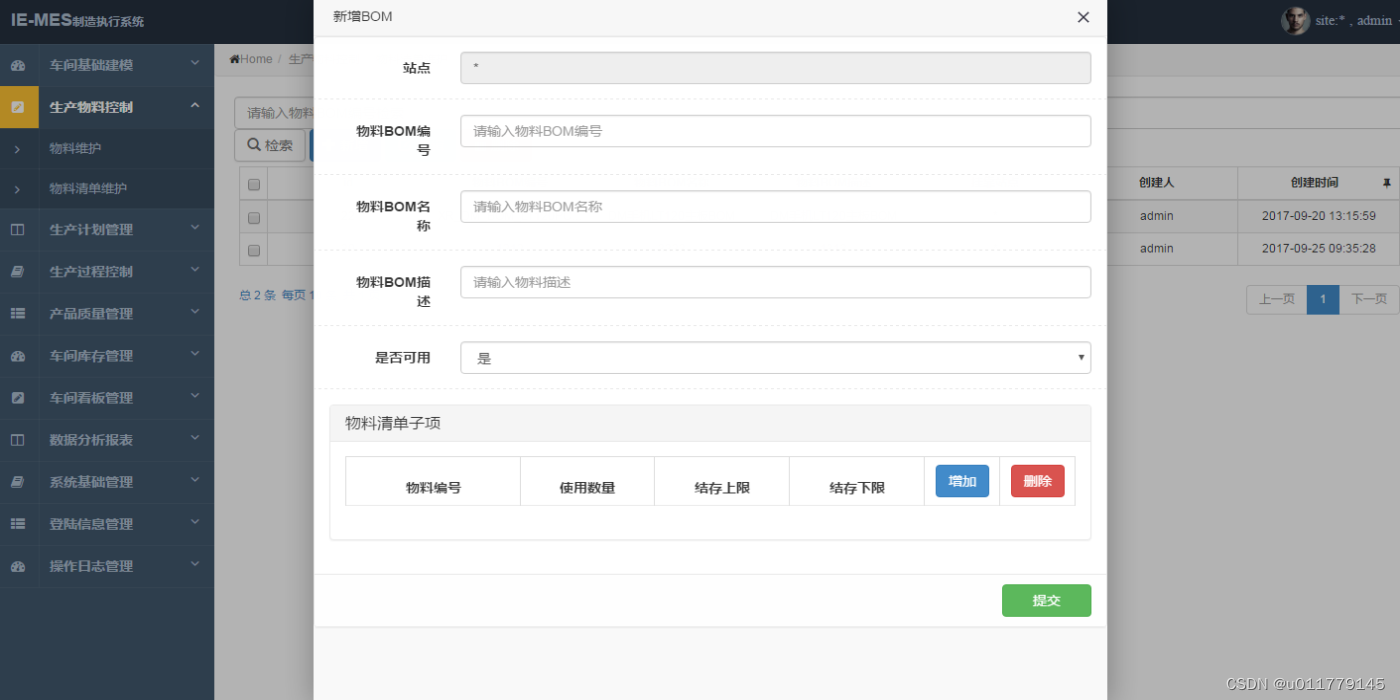Click the 物料BOM编号 input field
This screenshot has height=700, width=1400.
point(774,130)
